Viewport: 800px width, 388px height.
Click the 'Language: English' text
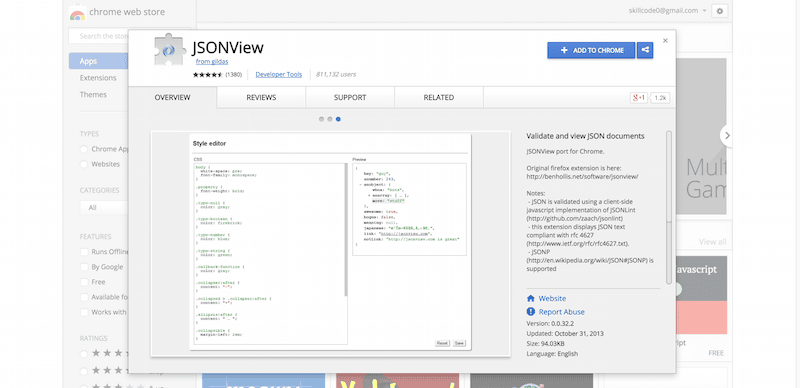coord(552,353)
